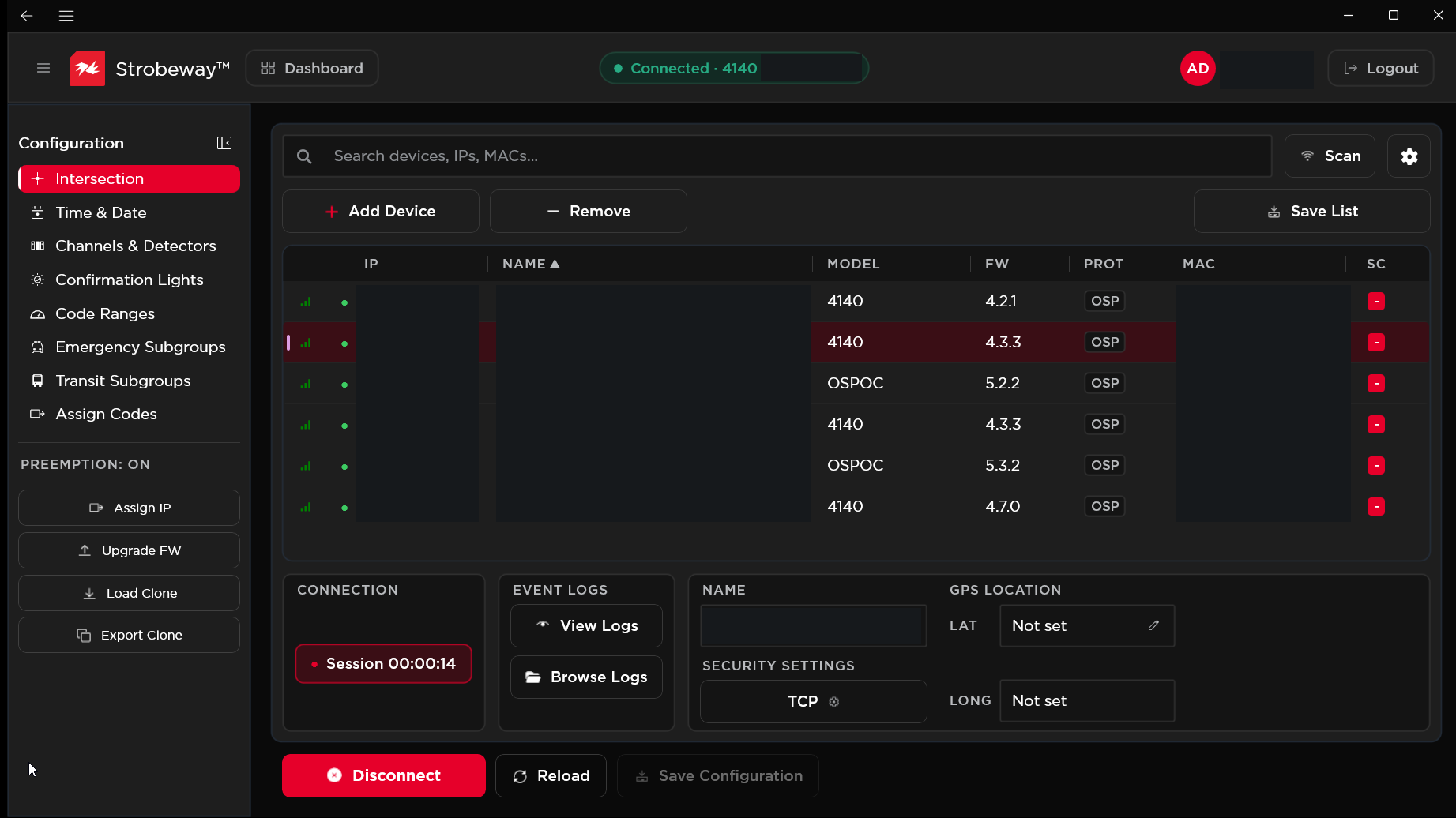Click the Session 00:00:14 timer badge
The width and height of the screenshot is (1456, 818).
click(383, 664)
